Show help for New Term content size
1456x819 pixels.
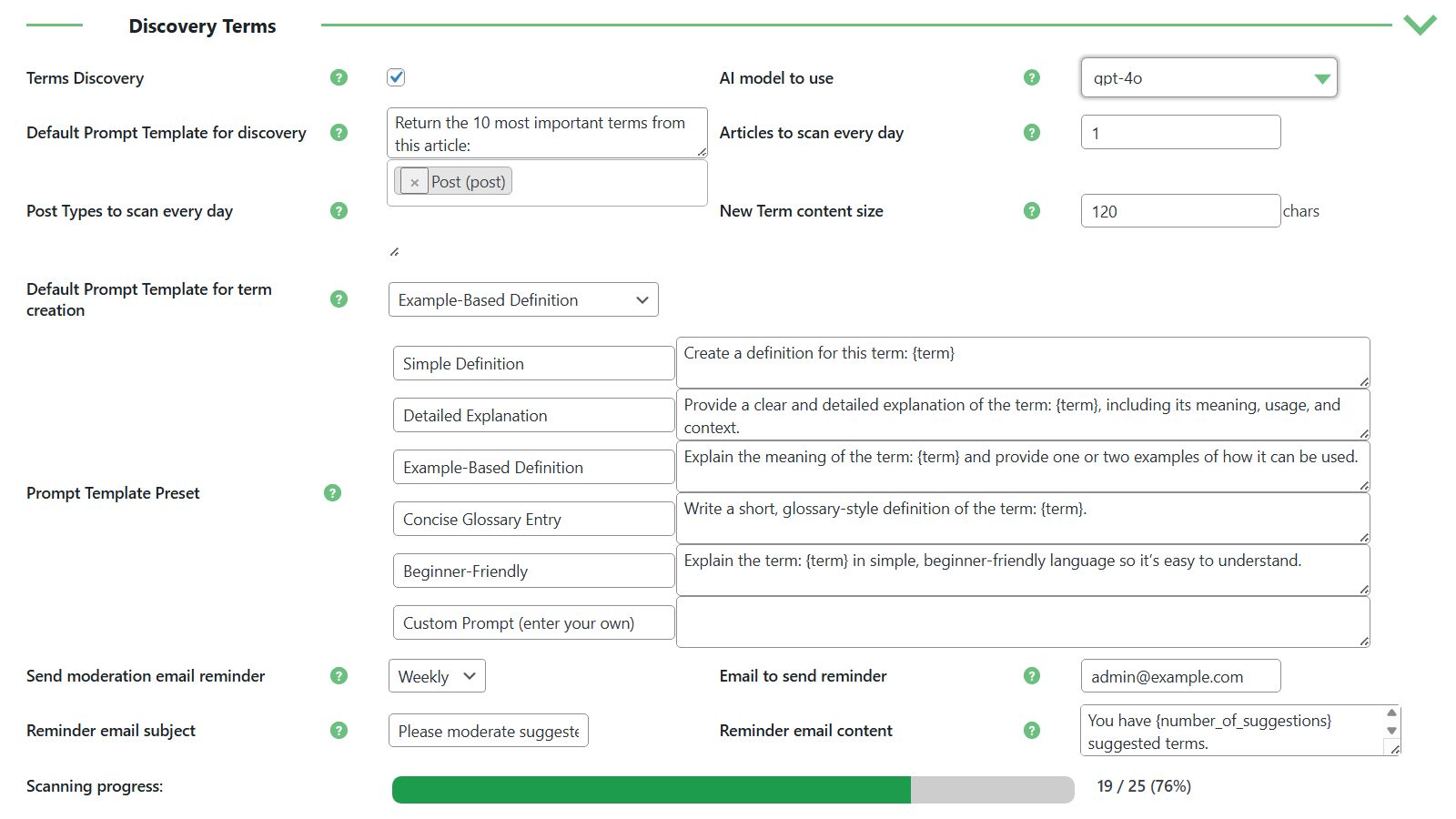pos(1031,210)
